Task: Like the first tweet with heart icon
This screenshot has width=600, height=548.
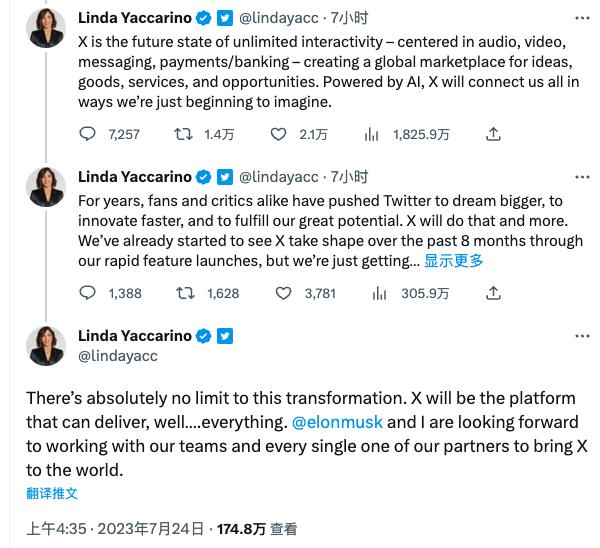Action: 278,134
